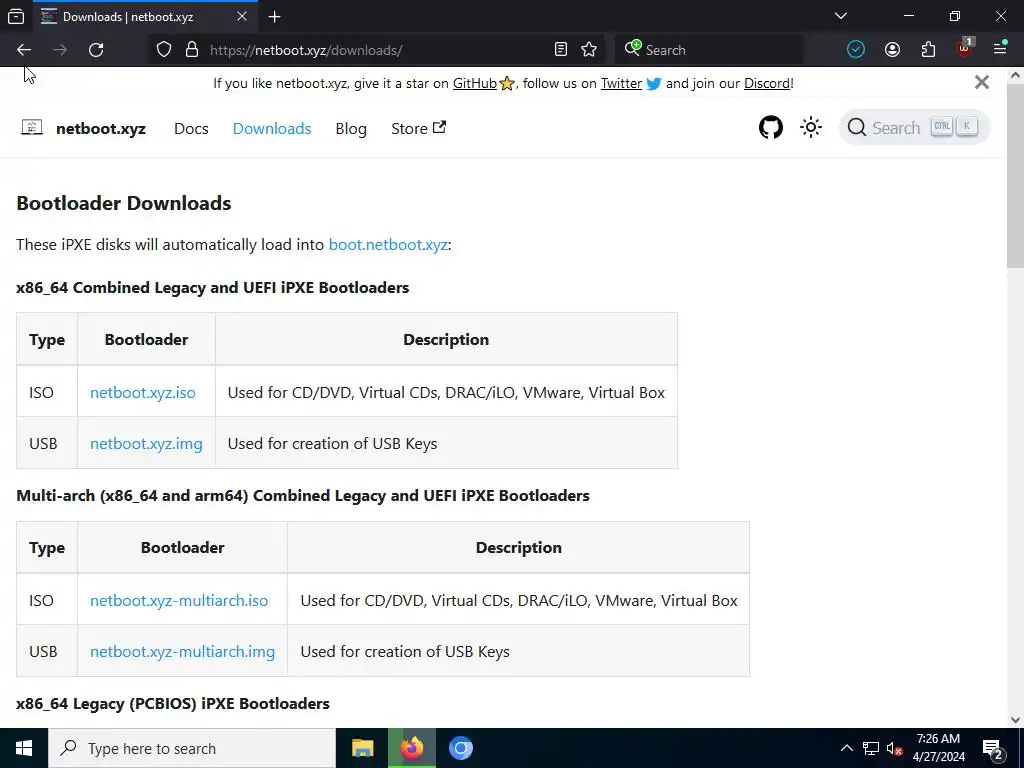The width and height of the screenshot is (1024, 768).
Task: Open the Firefox application menu
Action: (x=1000, y=49)
